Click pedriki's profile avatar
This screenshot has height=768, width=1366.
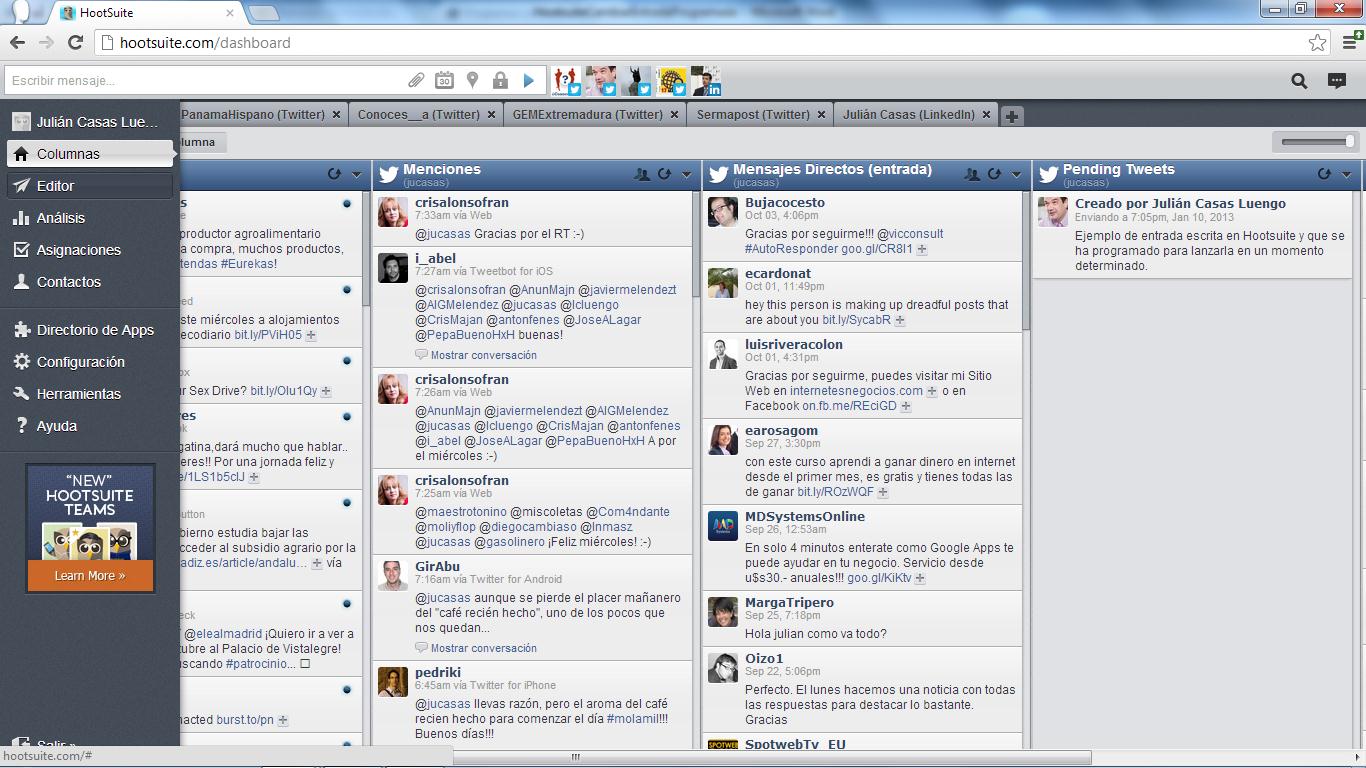coord(393,681)
